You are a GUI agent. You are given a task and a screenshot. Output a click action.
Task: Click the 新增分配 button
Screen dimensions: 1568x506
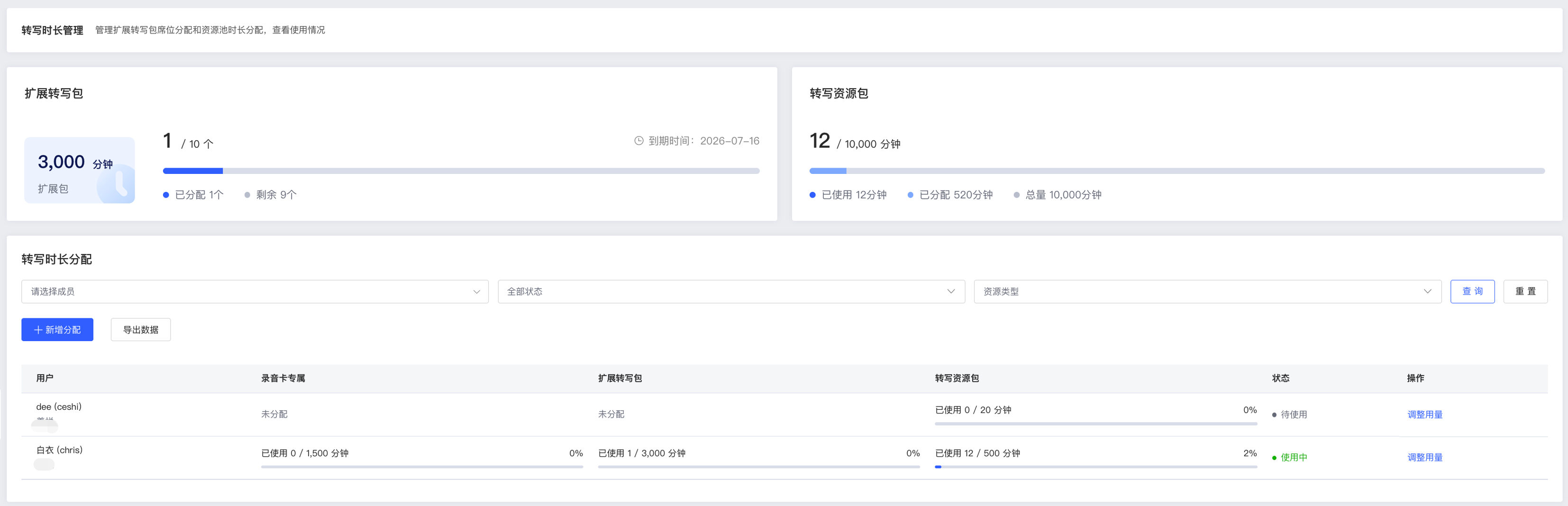point(57,330)
